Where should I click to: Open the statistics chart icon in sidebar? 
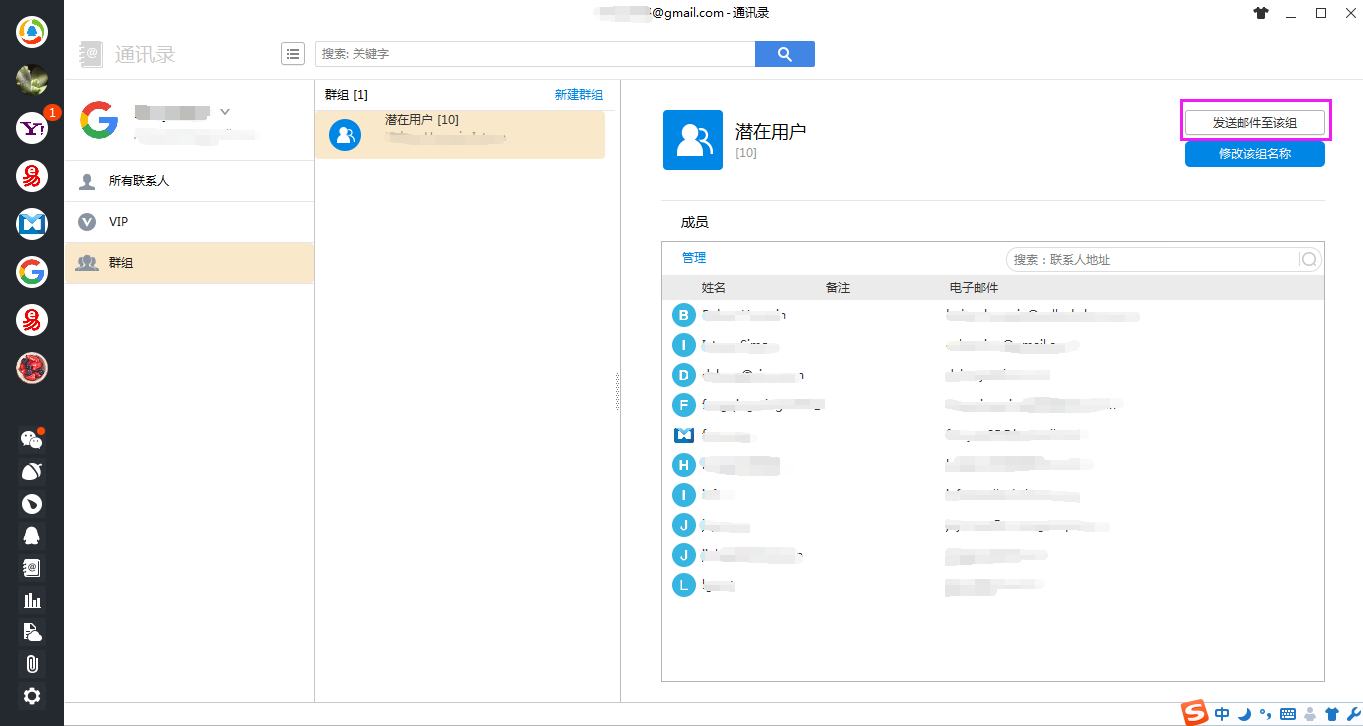coord(31,600)
